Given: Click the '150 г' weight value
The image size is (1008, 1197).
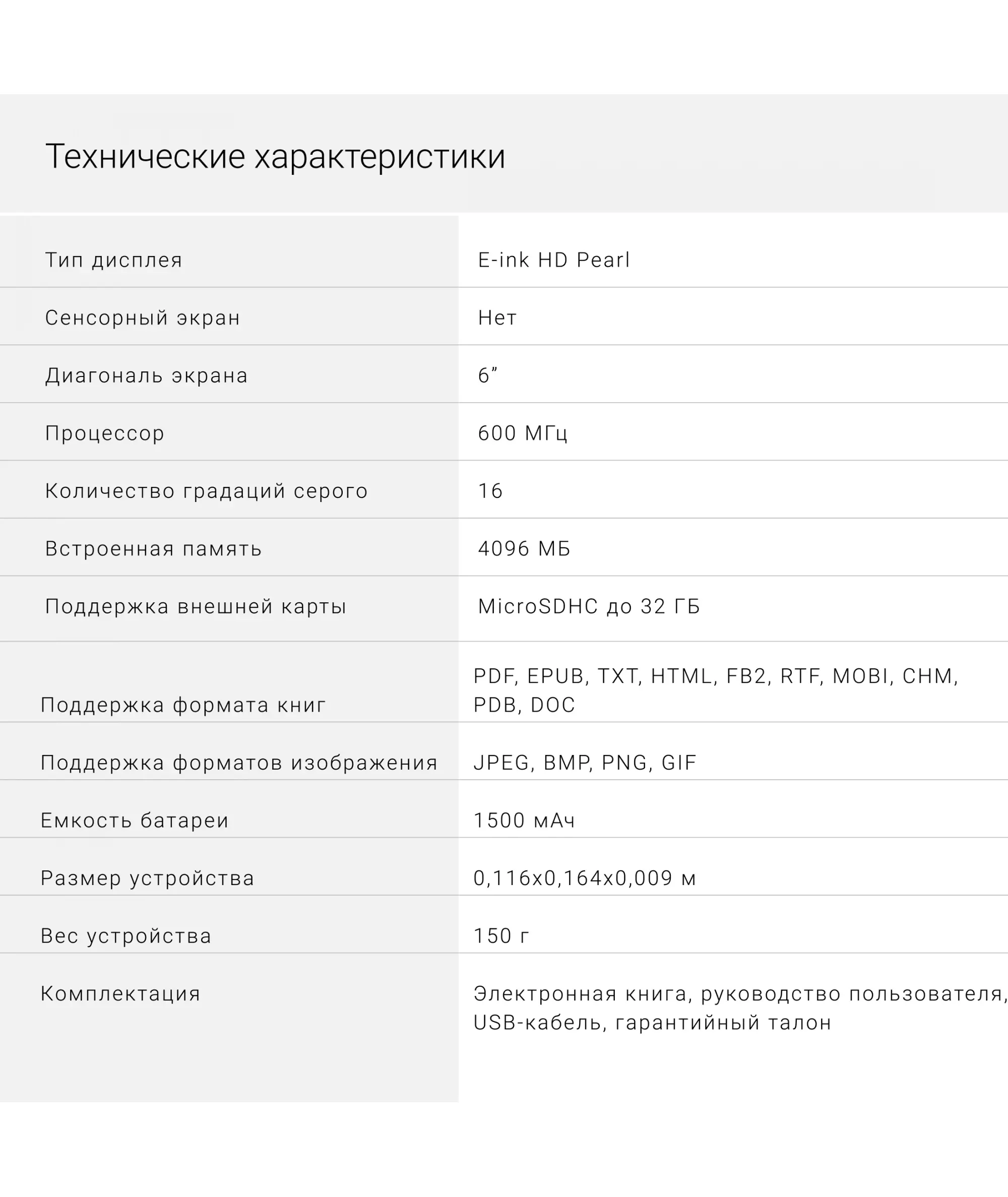Looking at the screenshot, I should click(x=501, y=936).
